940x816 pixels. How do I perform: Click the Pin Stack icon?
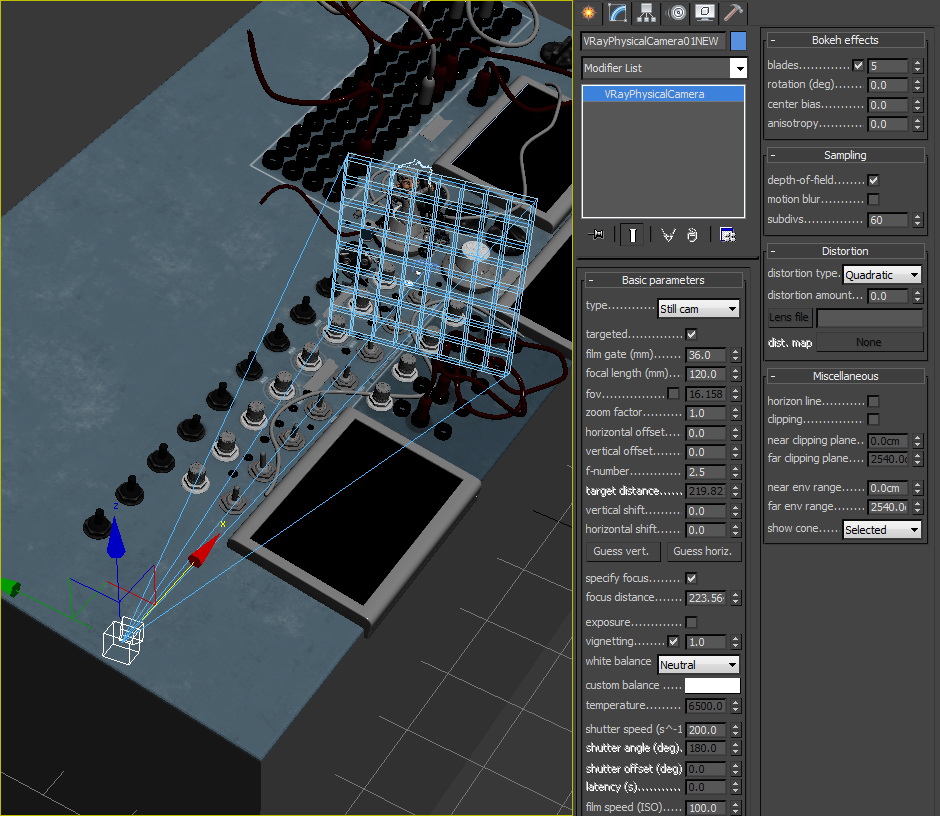598,235
